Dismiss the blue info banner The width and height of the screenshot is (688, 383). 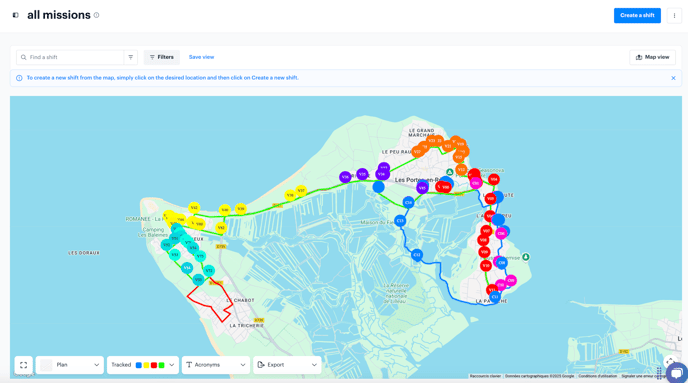coord(673,78)
